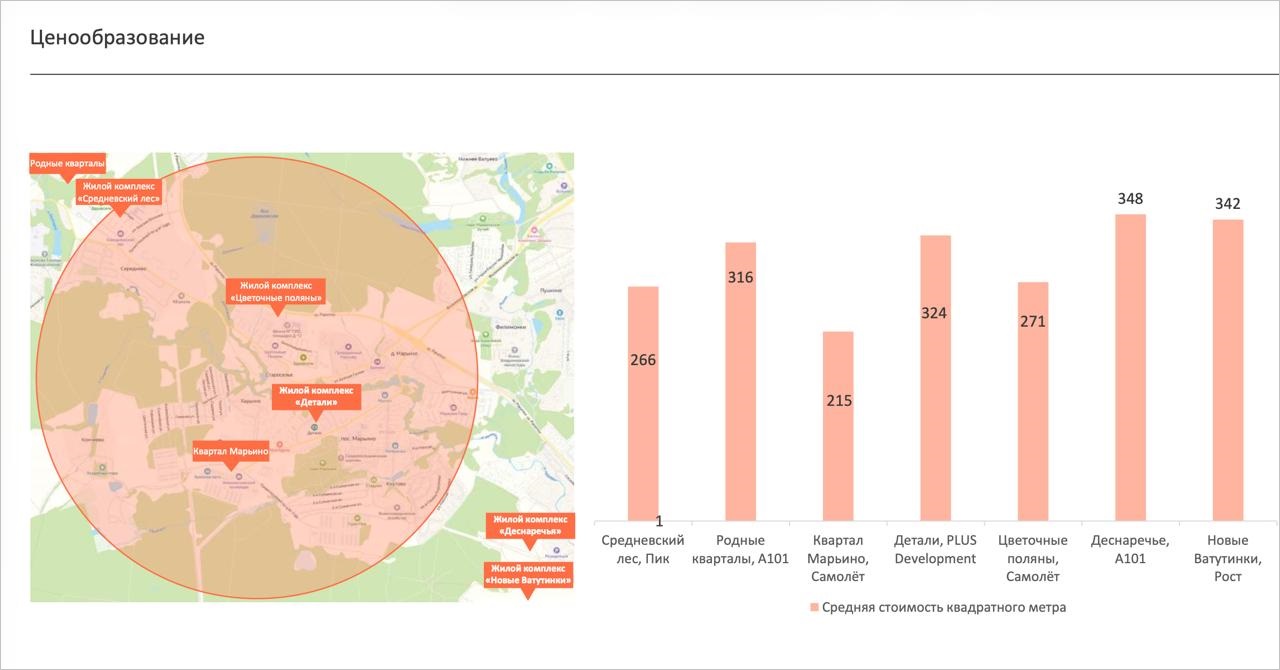Select the data label 1 near the axis
Viewport: 1280px width, 670px height.
659,521
